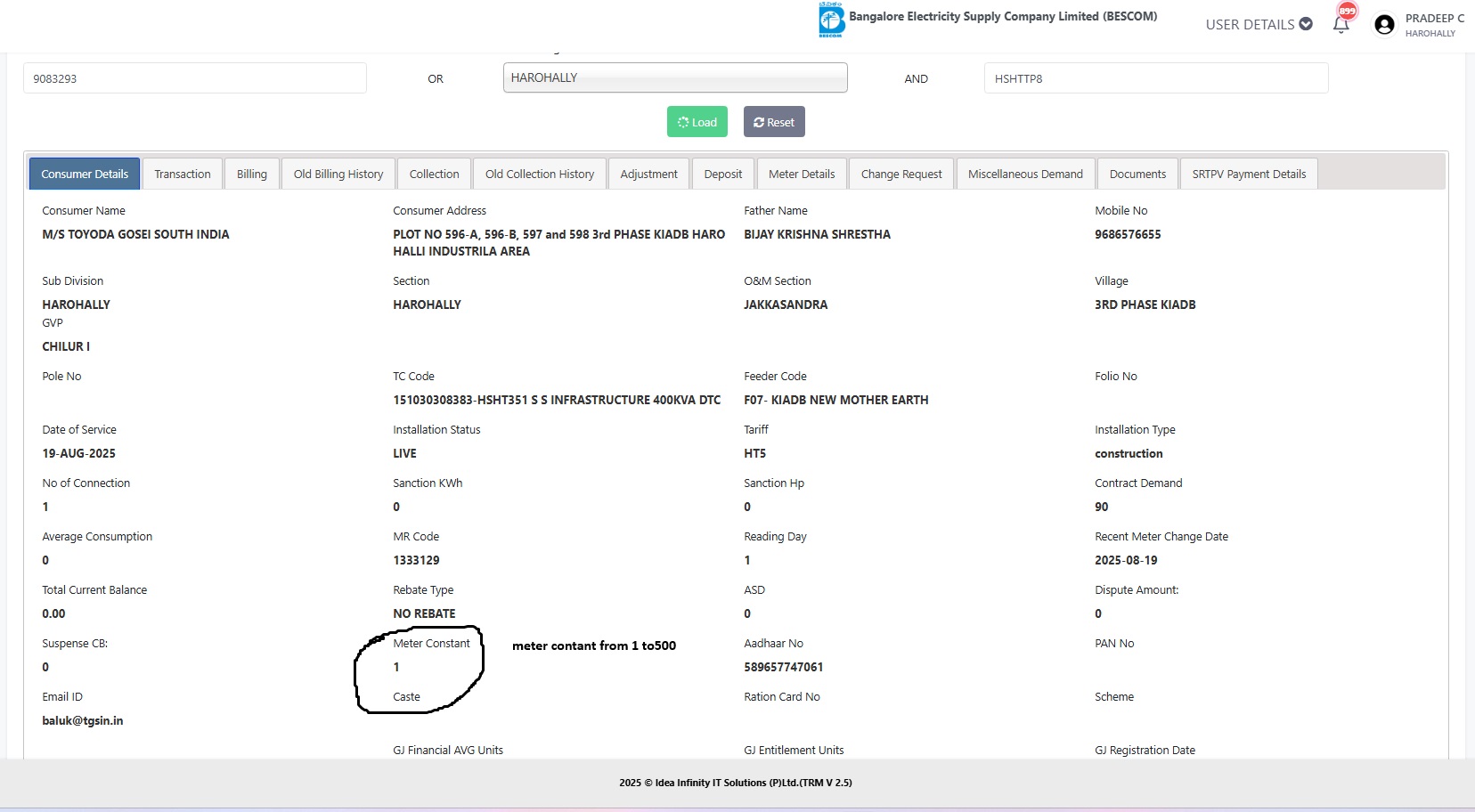The height and width of the screenshot is (812, 1475).
Task: View the Meter Details tab
Action: 802,175
